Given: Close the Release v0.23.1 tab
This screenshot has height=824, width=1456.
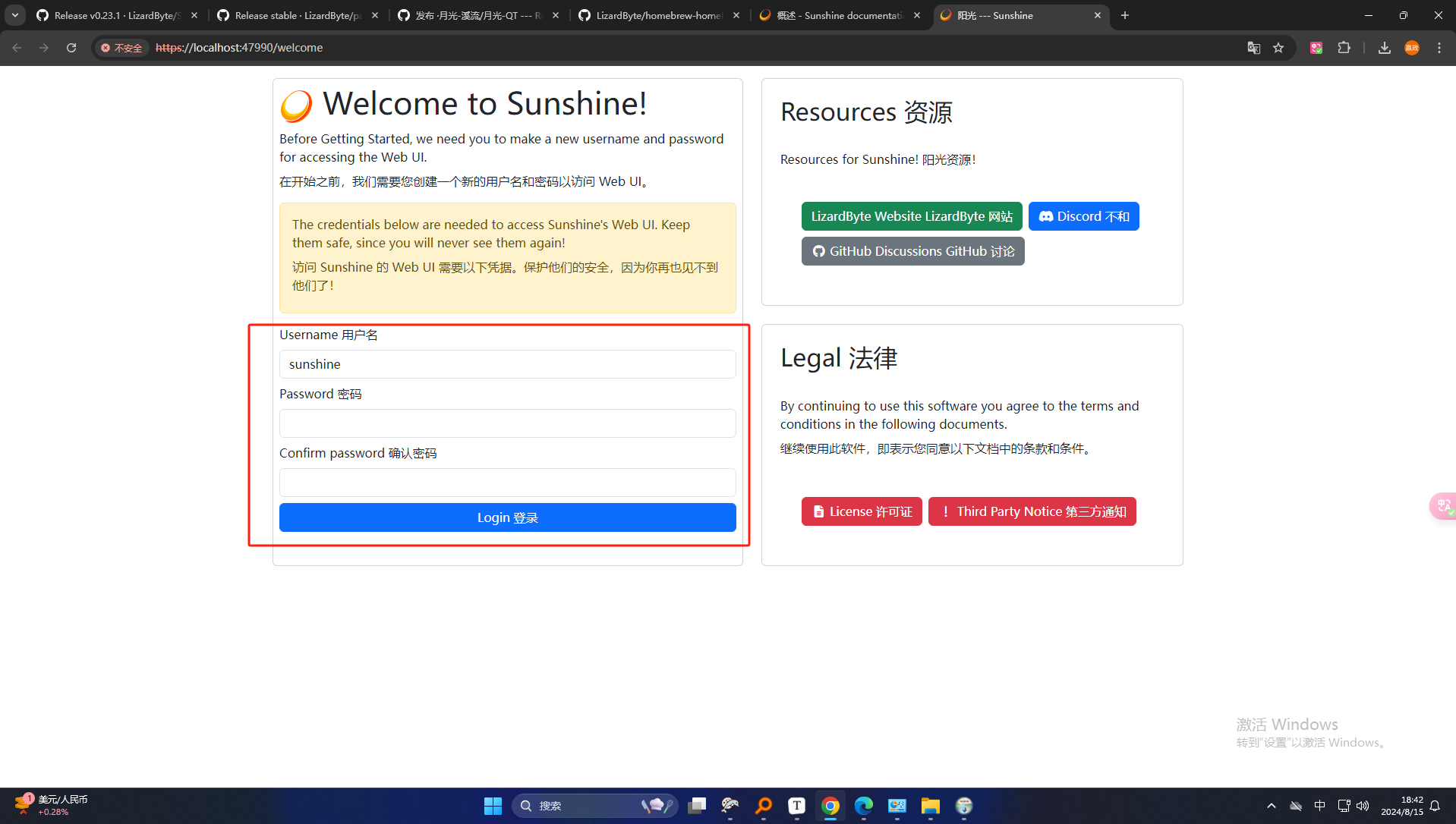Looking at the screenshot, I should click(194, 15).
